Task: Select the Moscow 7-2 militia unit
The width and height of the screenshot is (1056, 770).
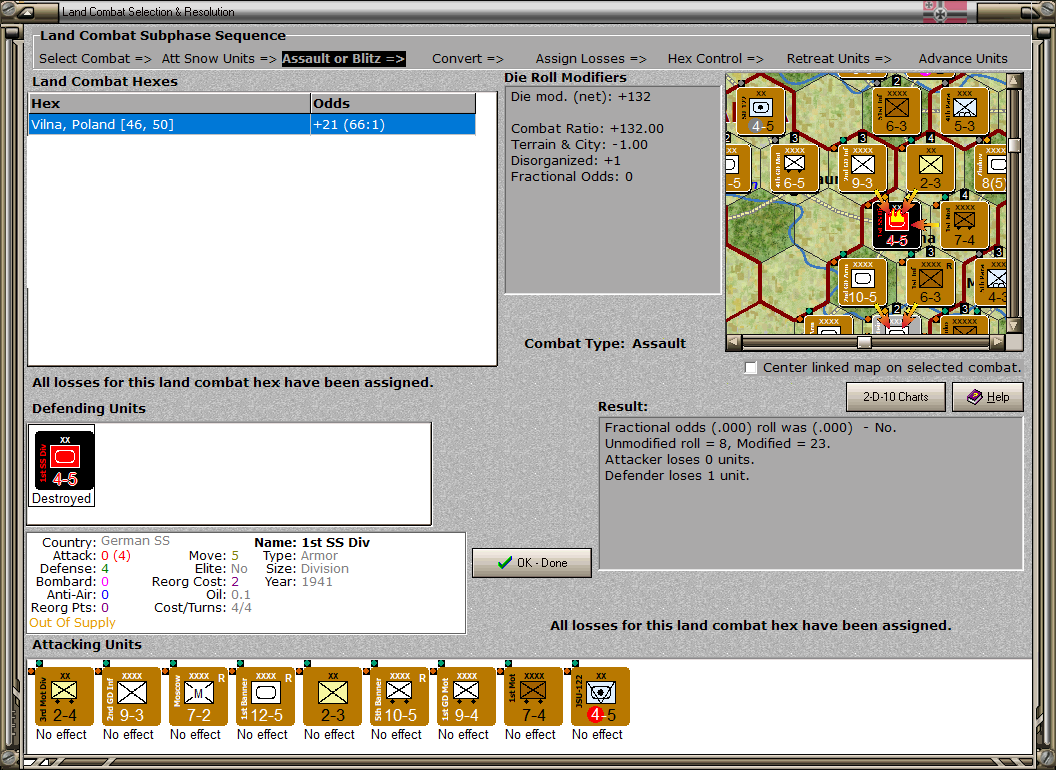Action: pos(198,697)
